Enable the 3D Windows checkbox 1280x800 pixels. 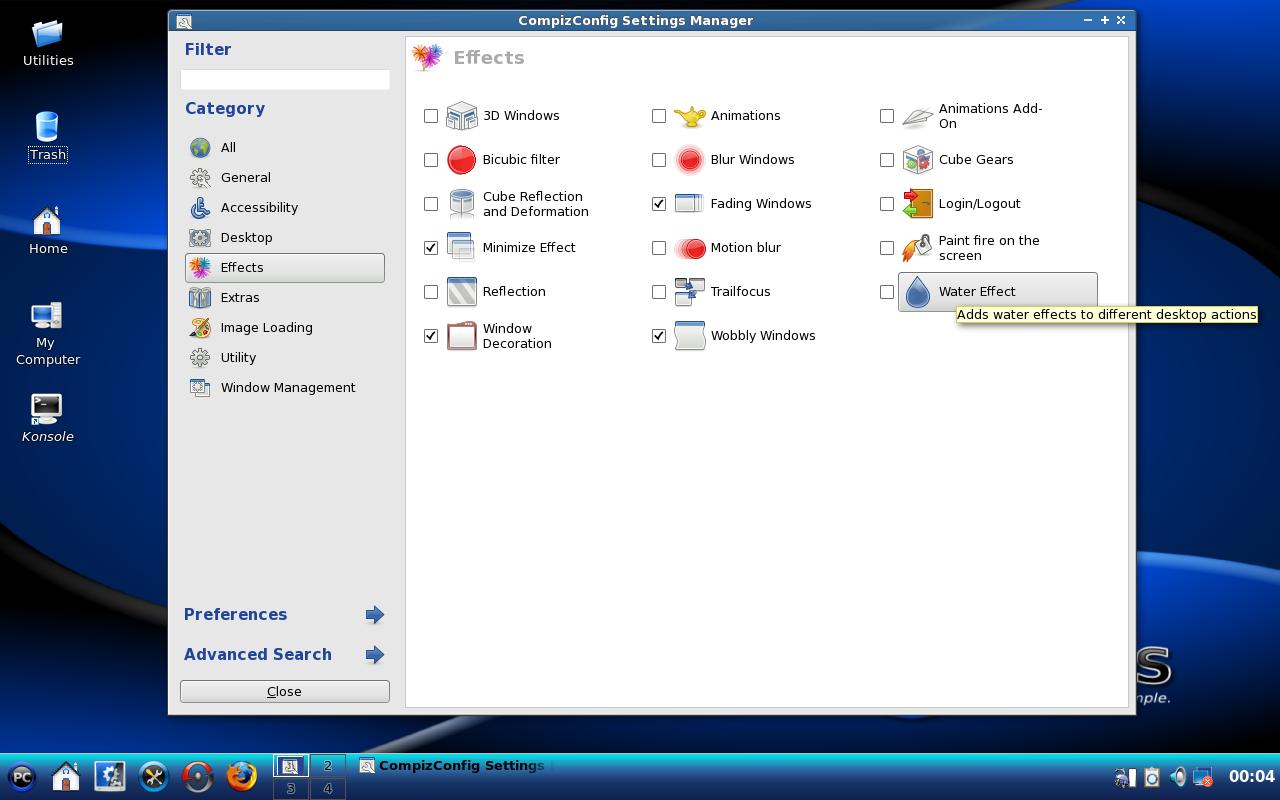click(431, 116)
